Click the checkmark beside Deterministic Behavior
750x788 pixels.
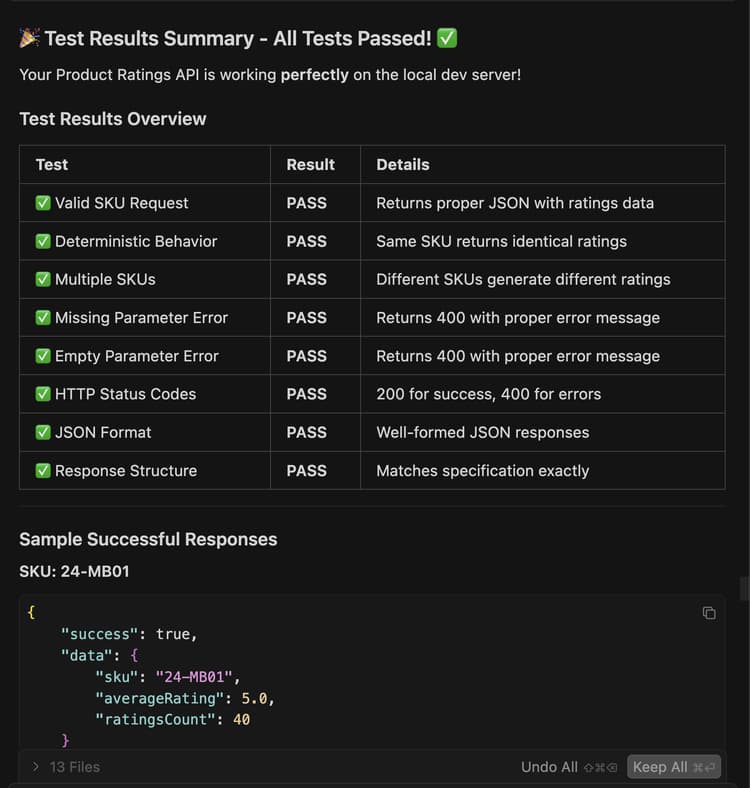pyautogui.click(x=43, y=241)
